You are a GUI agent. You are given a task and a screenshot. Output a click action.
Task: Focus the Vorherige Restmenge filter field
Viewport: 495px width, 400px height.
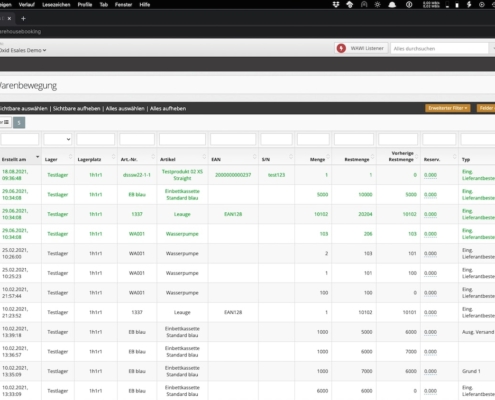(398, 139)
